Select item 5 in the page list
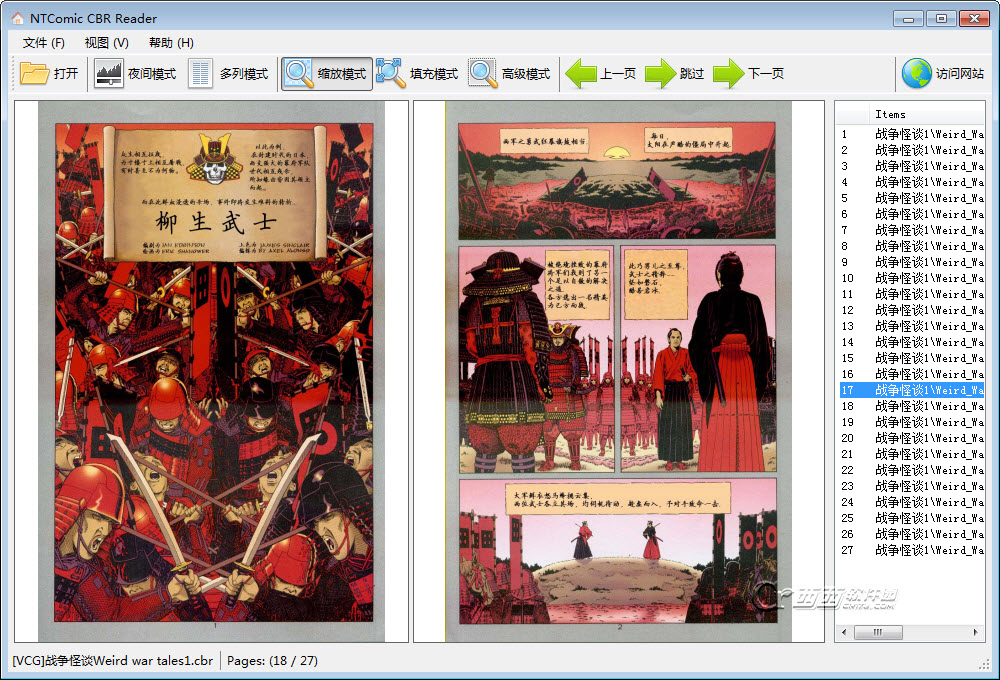 [912, 198]
